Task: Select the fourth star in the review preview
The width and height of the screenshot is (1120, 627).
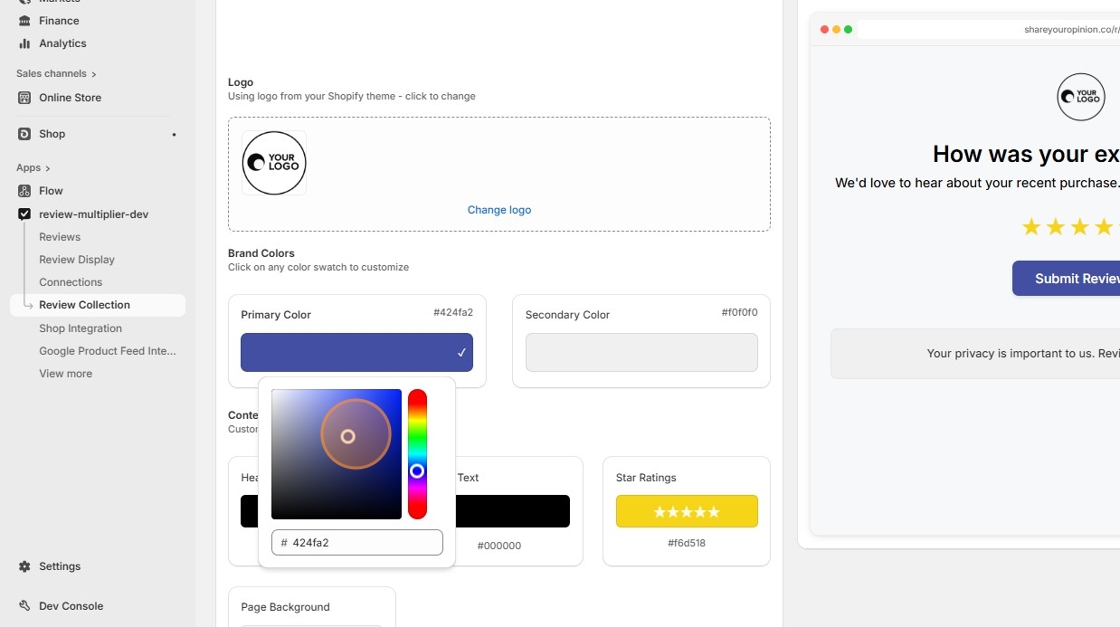Action: pos(1103,227)
